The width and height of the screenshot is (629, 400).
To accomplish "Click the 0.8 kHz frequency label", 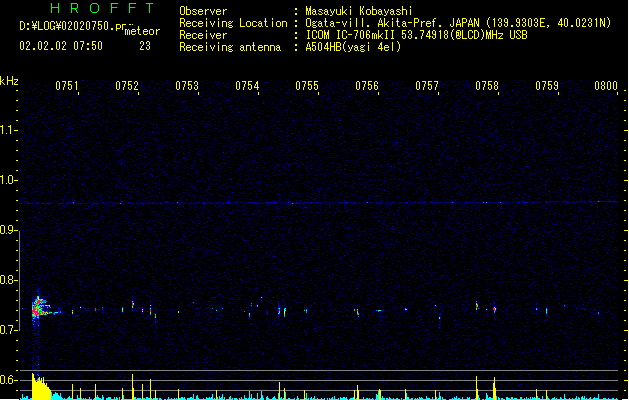I will (8, 280).
